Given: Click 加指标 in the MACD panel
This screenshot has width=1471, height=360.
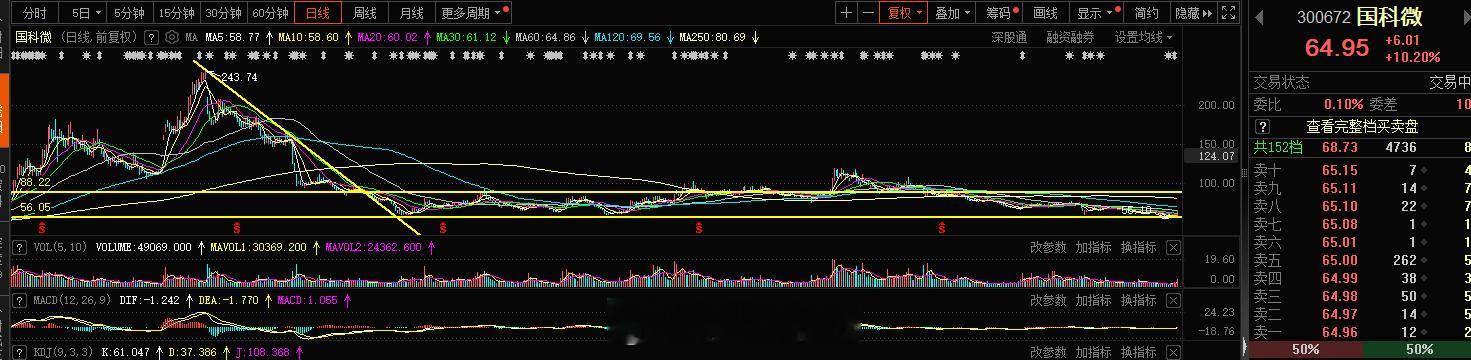Looking at the screenshot, I should coord(1094,300).
